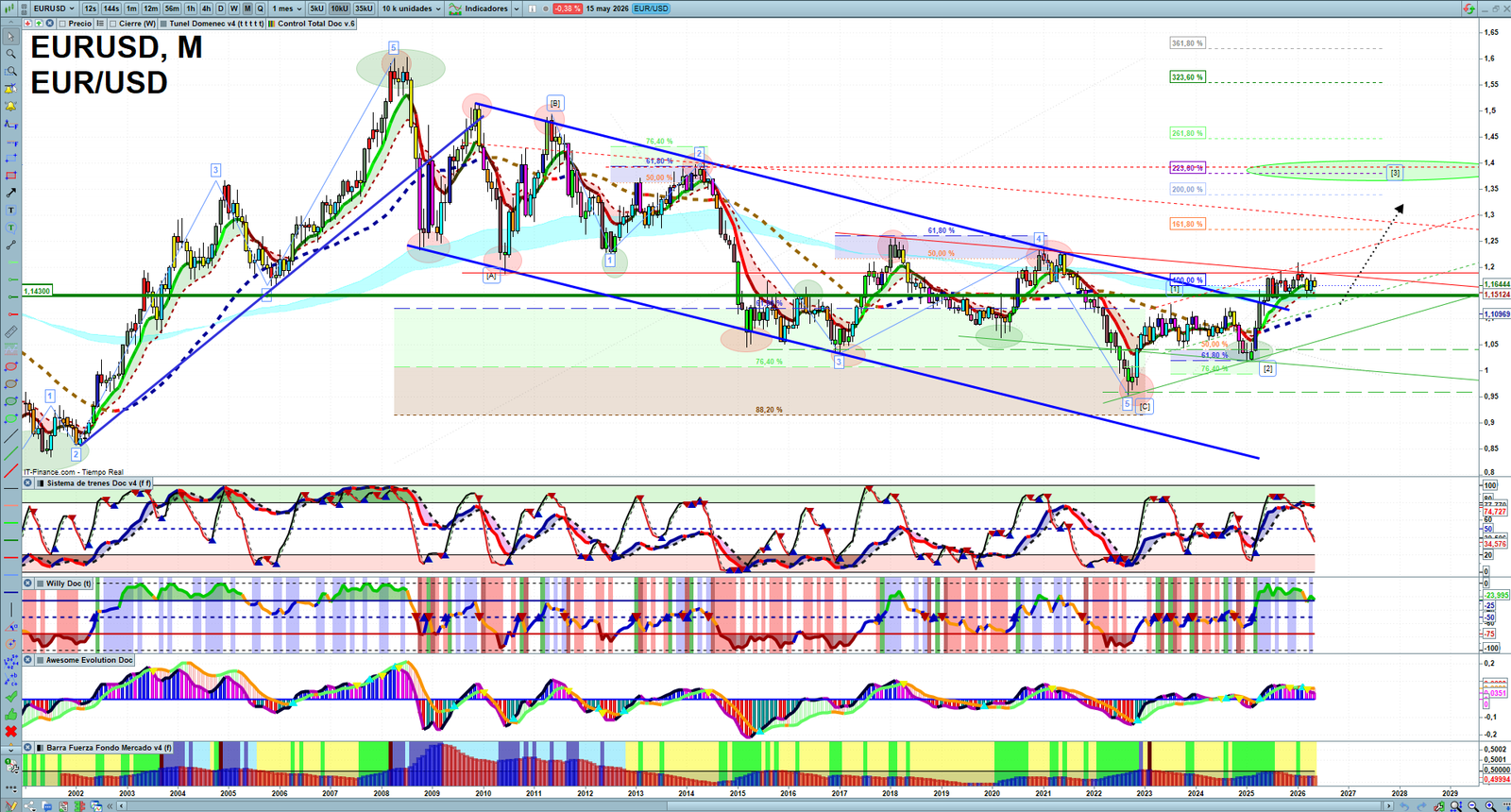Select the red rectangle drawing tool
The width and height of the screenshot is (1511, 812).
(11, 176)
